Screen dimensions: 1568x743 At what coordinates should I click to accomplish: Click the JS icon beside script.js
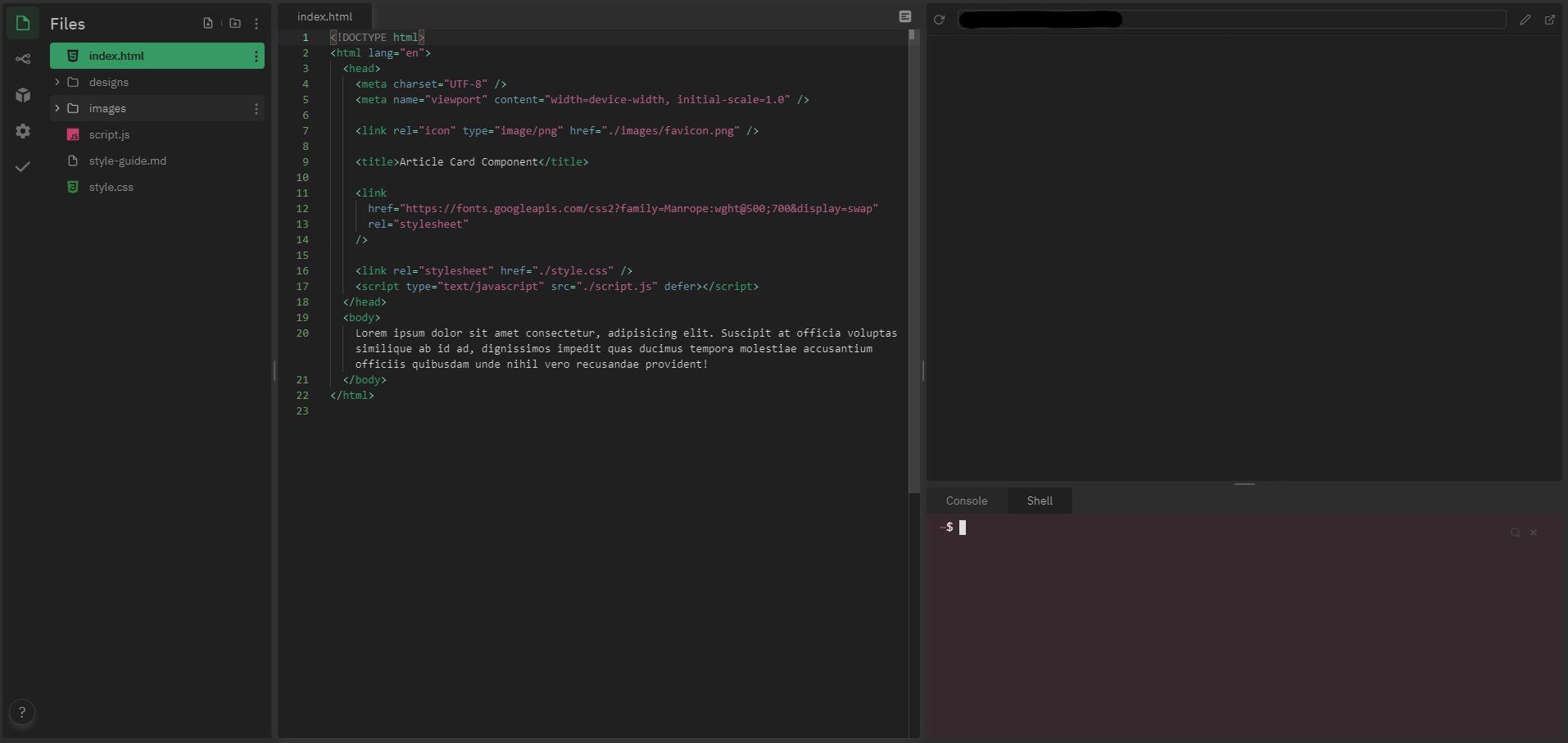(x=73, y=134)
